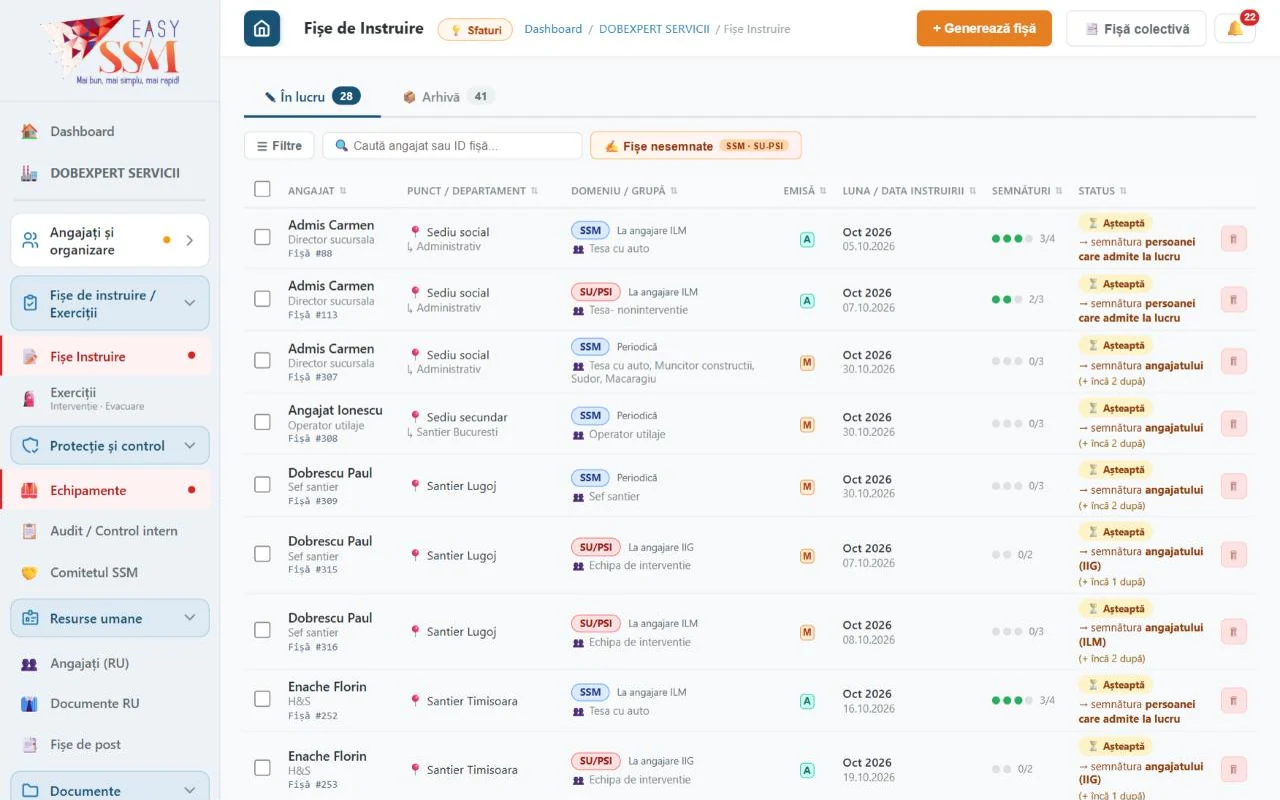Collapse the Resurse umane group

(x=110, y=618)
